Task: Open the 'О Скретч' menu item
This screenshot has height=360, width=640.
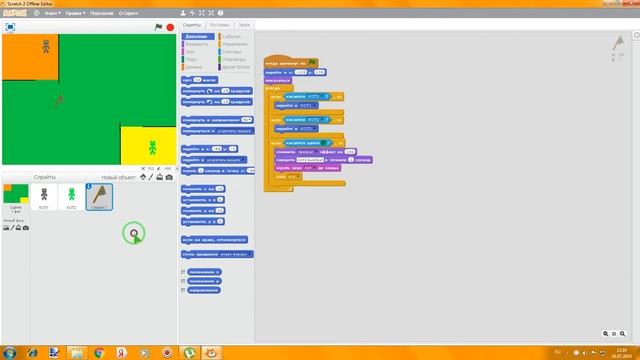Action: click(128, 13)
